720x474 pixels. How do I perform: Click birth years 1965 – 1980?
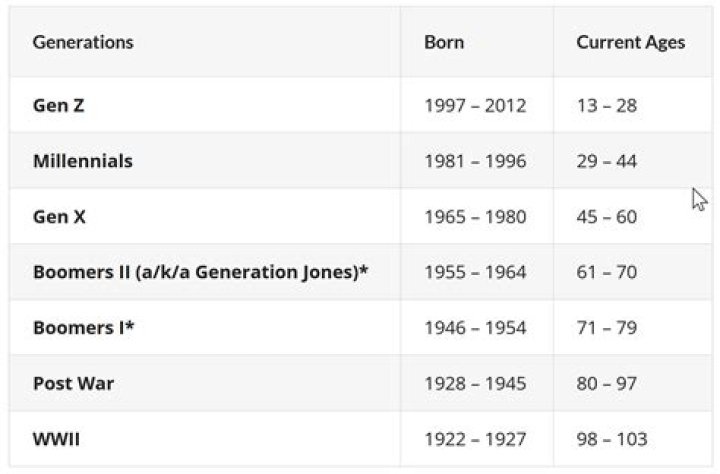[475, 217]
